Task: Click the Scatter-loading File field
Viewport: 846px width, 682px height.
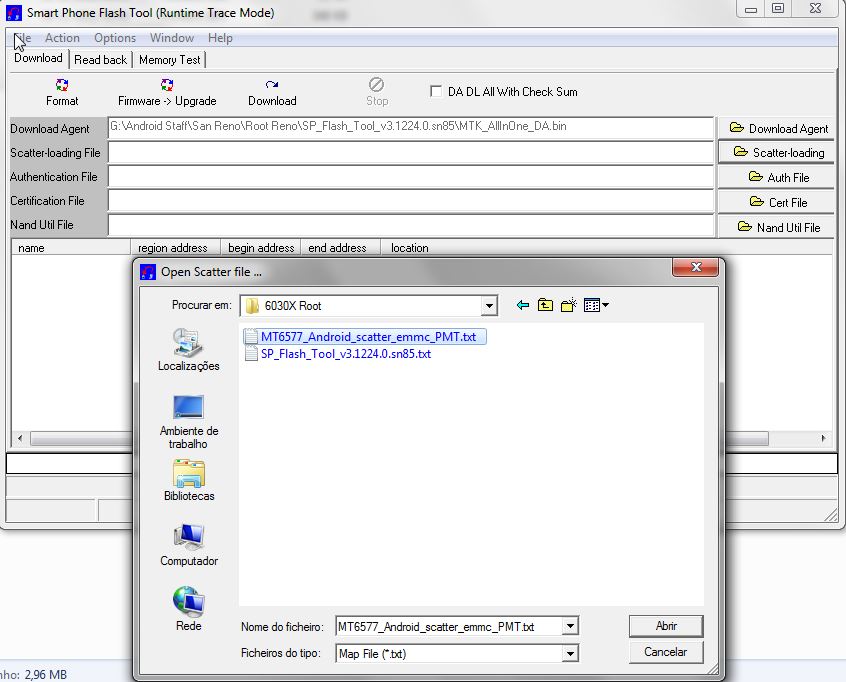Action: [411, 153]
